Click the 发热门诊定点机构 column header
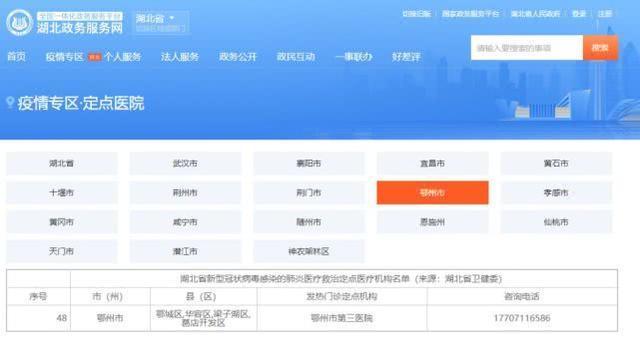 pos(342,296)
